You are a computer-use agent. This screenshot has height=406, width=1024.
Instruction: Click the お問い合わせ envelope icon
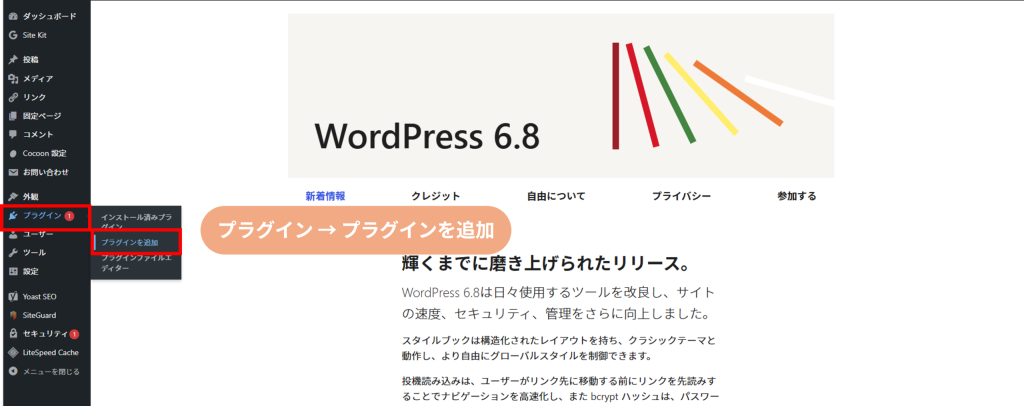tap(12, 172)
